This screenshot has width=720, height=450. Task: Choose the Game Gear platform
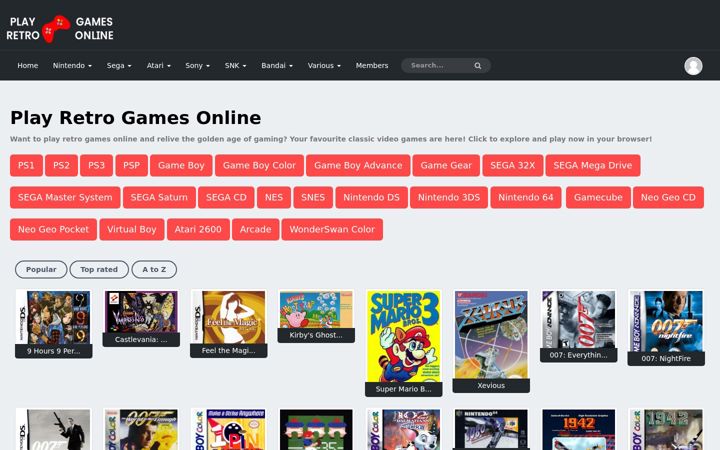[x=446, y=165]
